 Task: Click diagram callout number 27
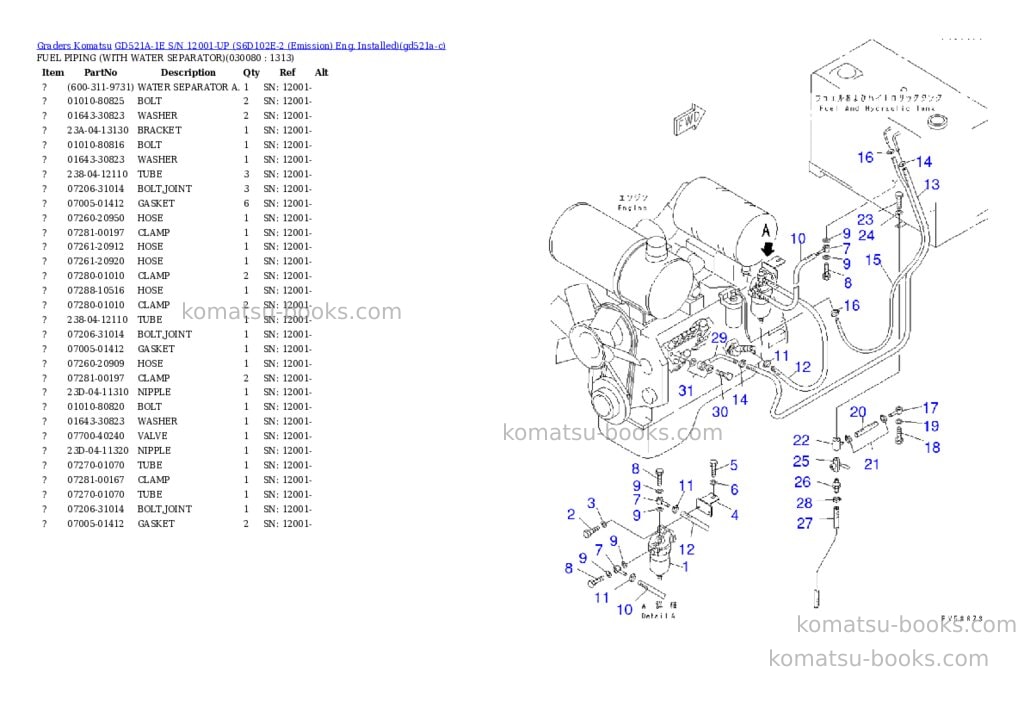coord(805,523)
